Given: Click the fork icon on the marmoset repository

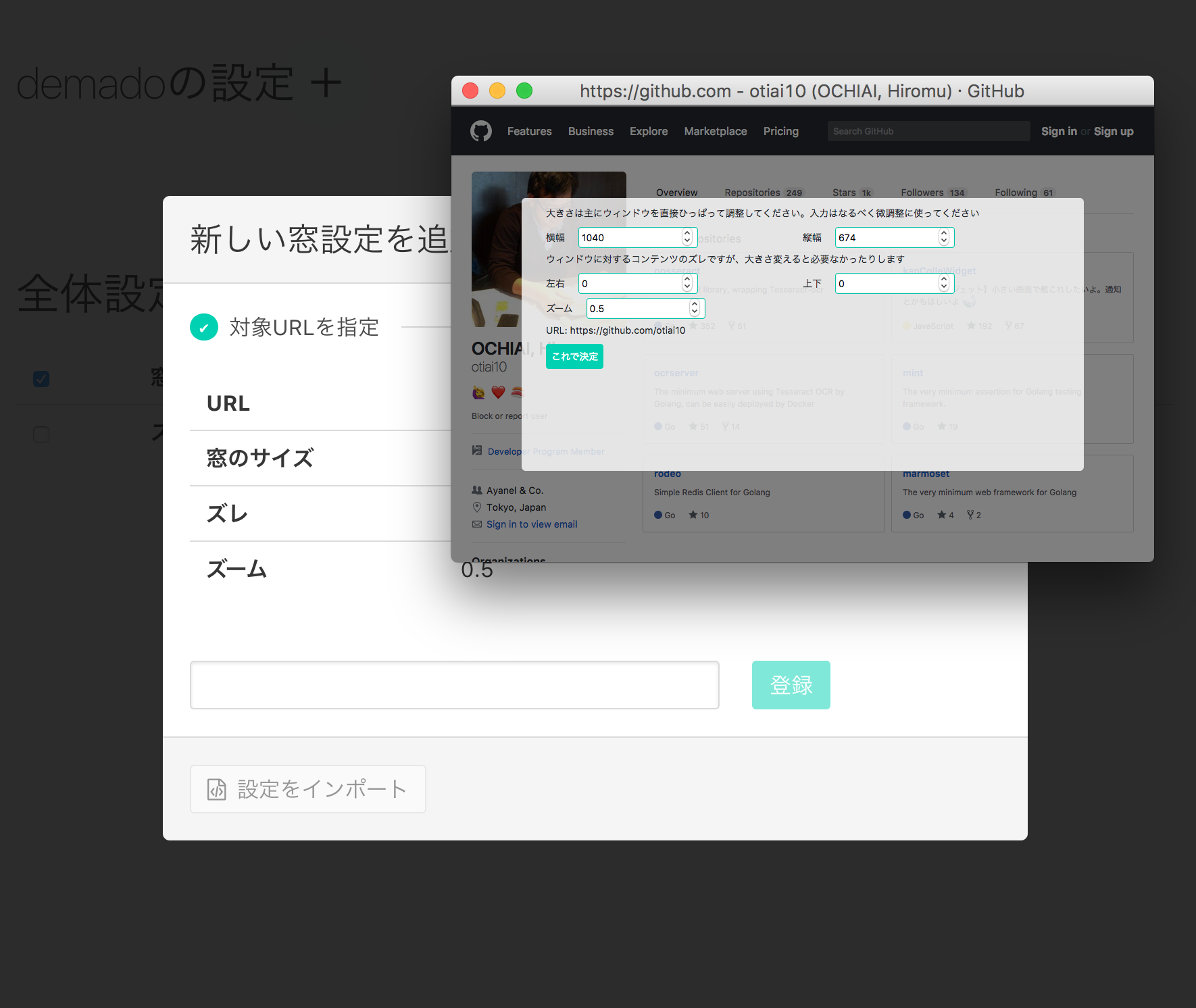Looking at the screenshot, I should click(x=970, y=515).
